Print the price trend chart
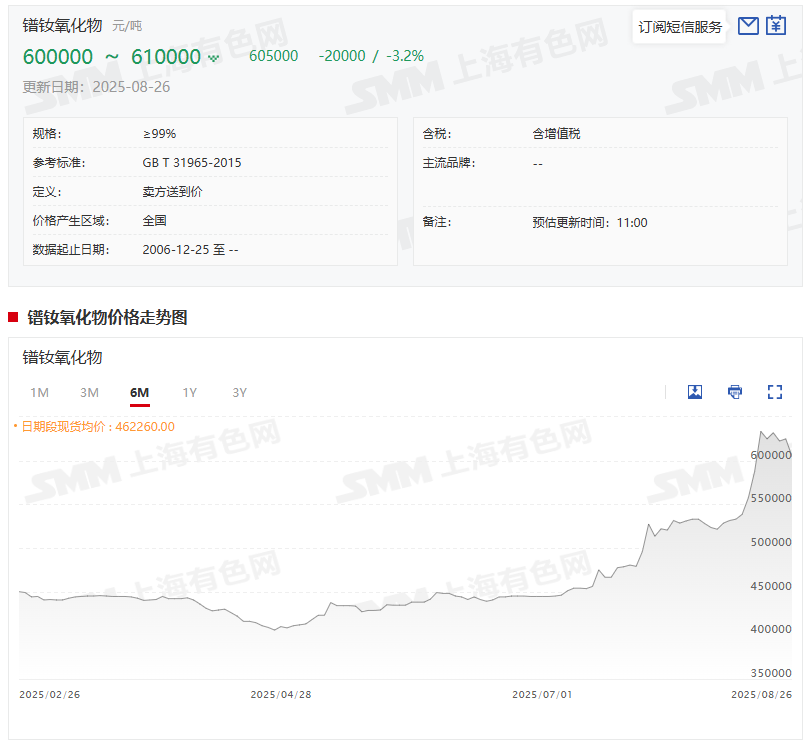The image size is (810, 744). [735, 392]
